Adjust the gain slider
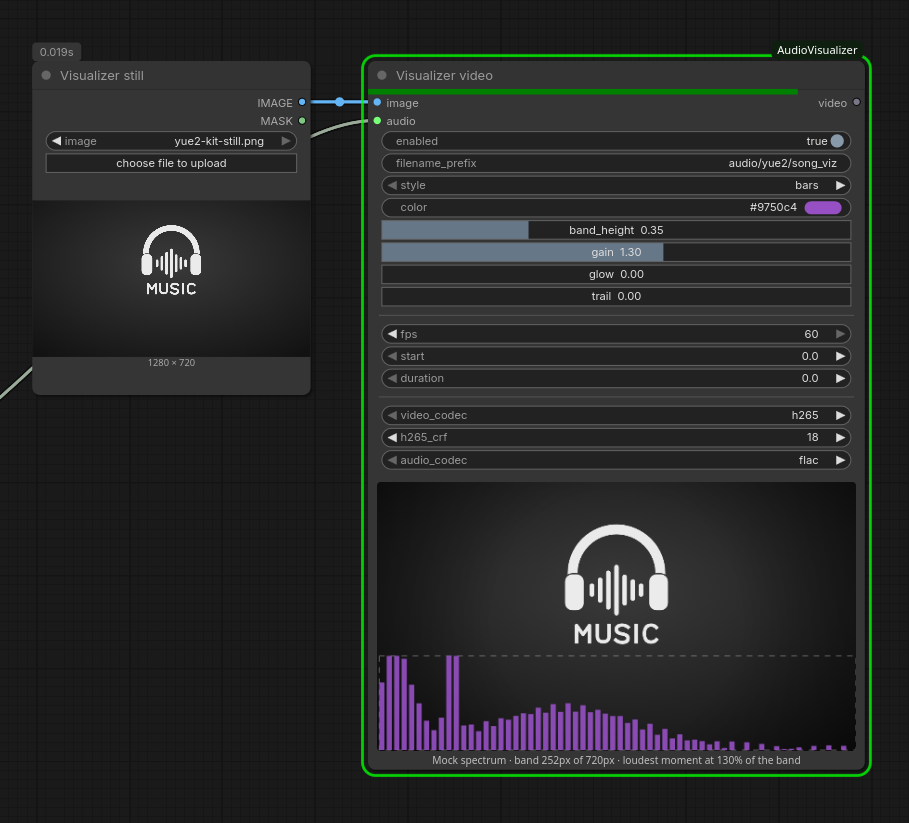 click(616, 252)
